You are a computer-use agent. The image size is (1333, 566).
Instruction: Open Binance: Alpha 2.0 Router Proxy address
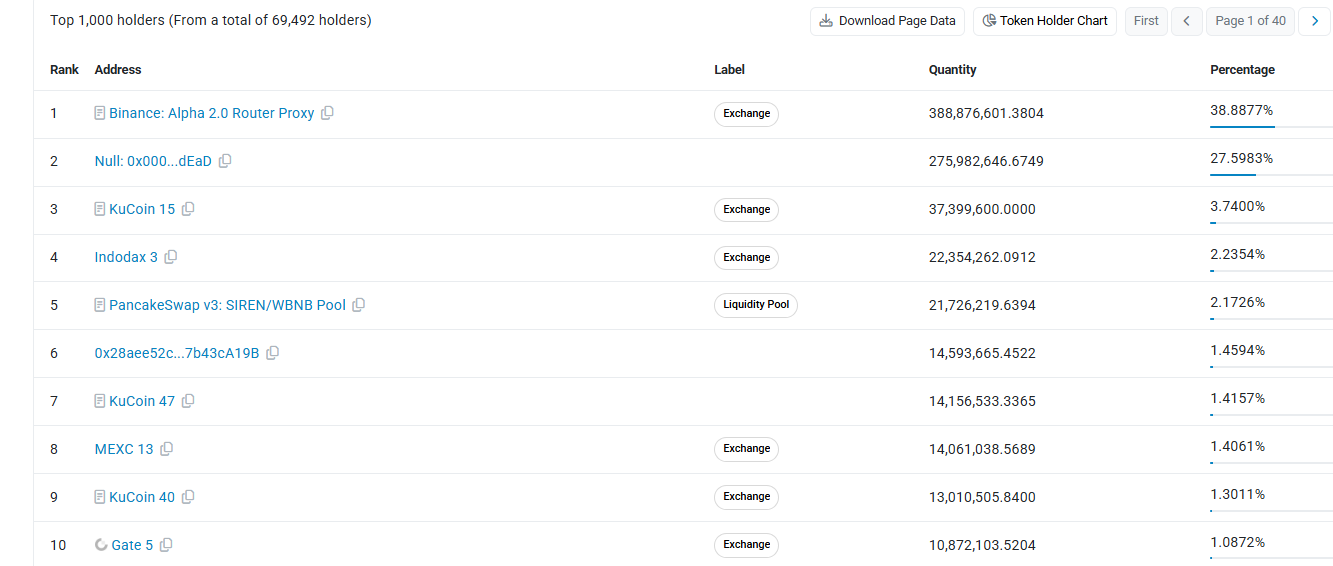coord(212,113)
